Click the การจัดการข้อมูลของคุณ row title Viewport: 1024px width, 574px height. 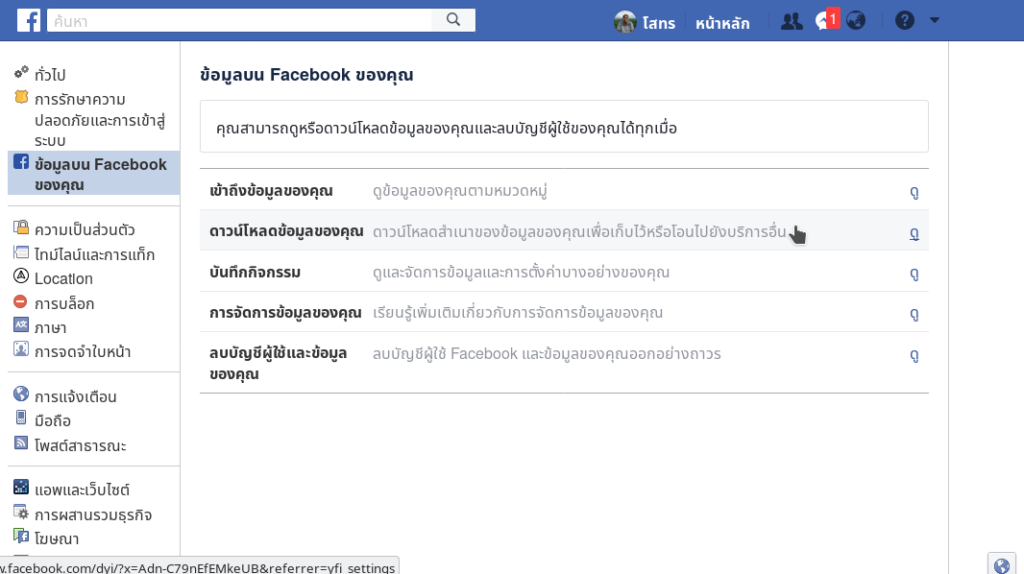click(x=285, y=313)
